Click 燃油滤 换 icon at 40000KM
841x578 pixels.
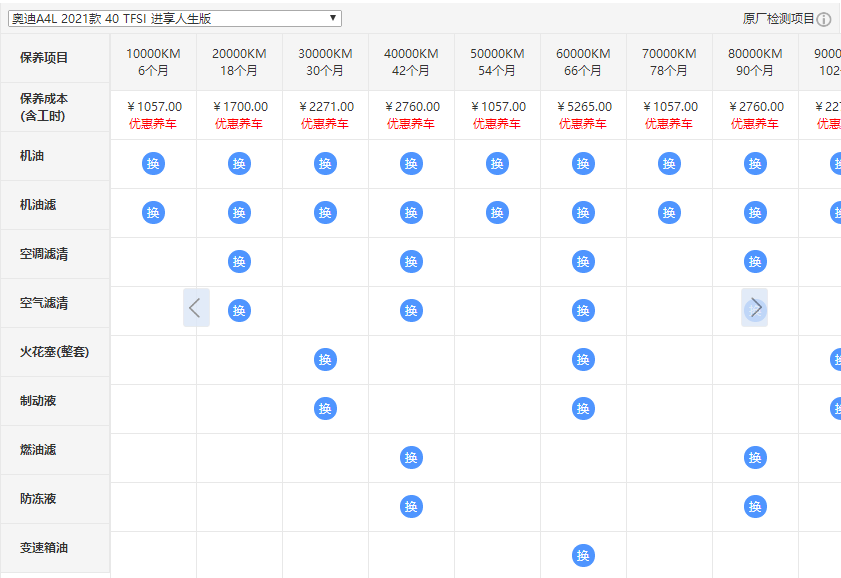coord(411,457)
